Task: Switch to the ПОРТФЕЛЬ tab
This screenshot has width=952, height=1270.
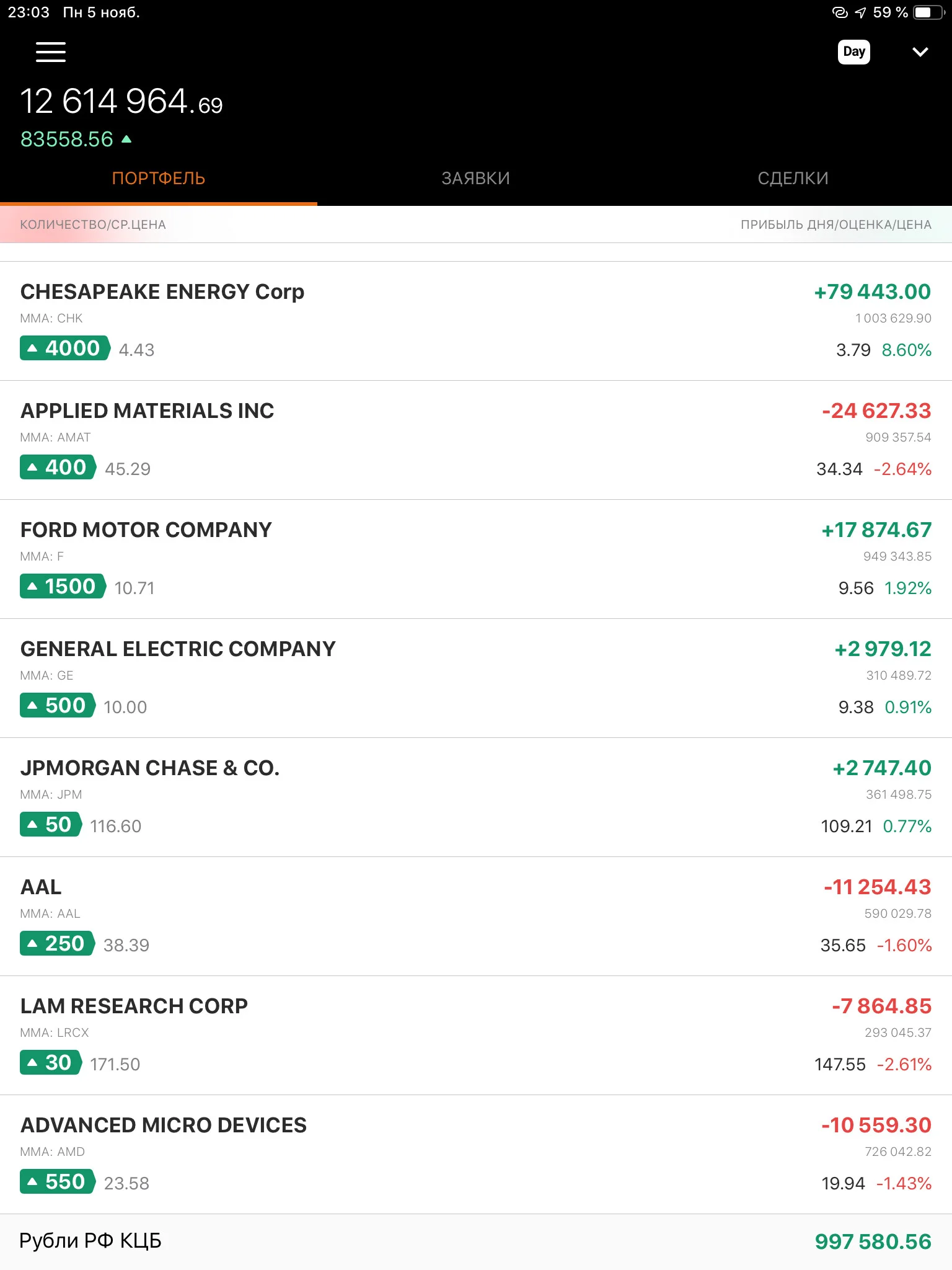Action: [x=159, y=179]
